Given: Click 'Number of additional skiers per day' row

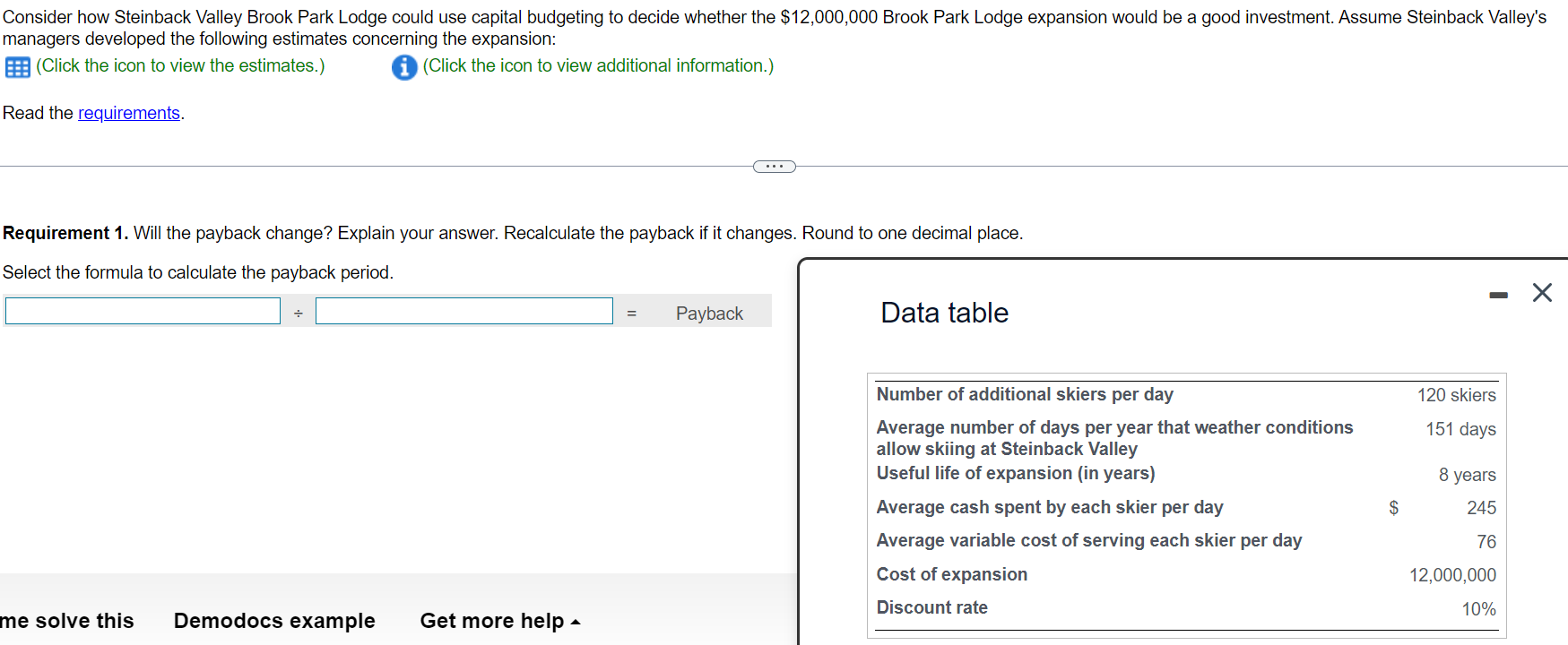Looking at the screenshot, I should point(1186,395).
